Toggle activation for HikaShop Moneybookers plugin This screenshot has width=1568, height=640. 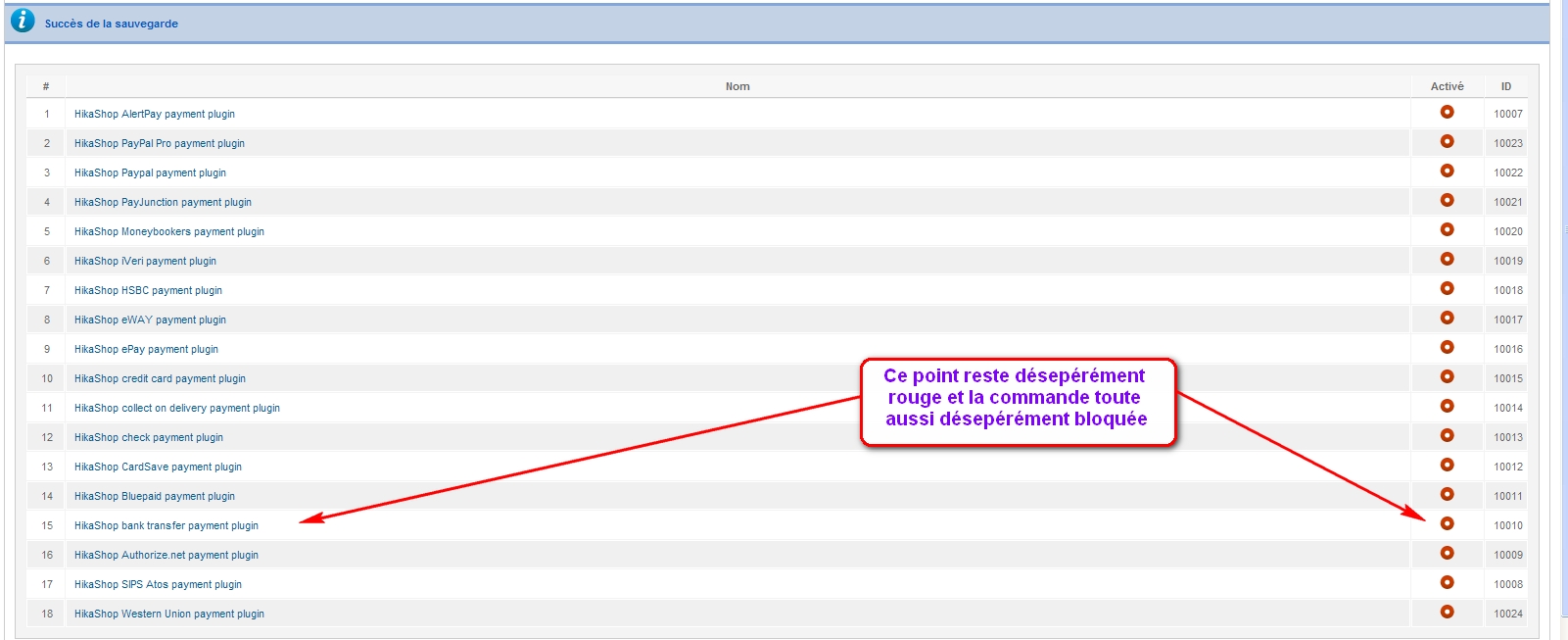[x=1447, y=230]
